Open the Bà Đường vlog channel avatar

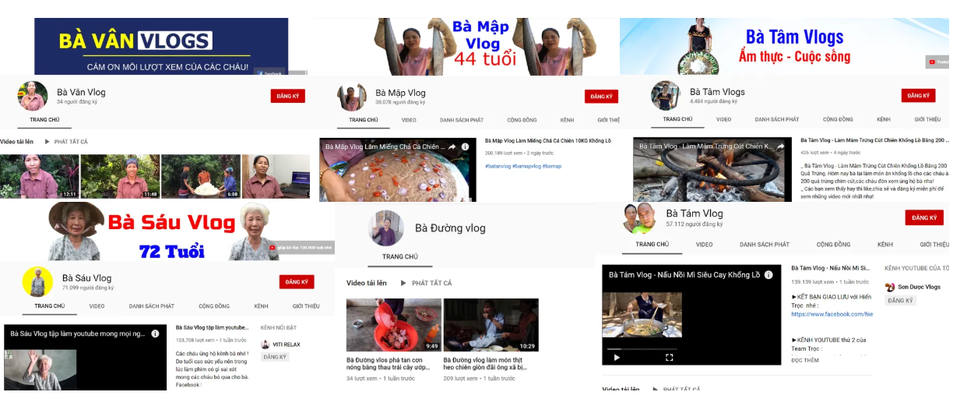point(386,228)
